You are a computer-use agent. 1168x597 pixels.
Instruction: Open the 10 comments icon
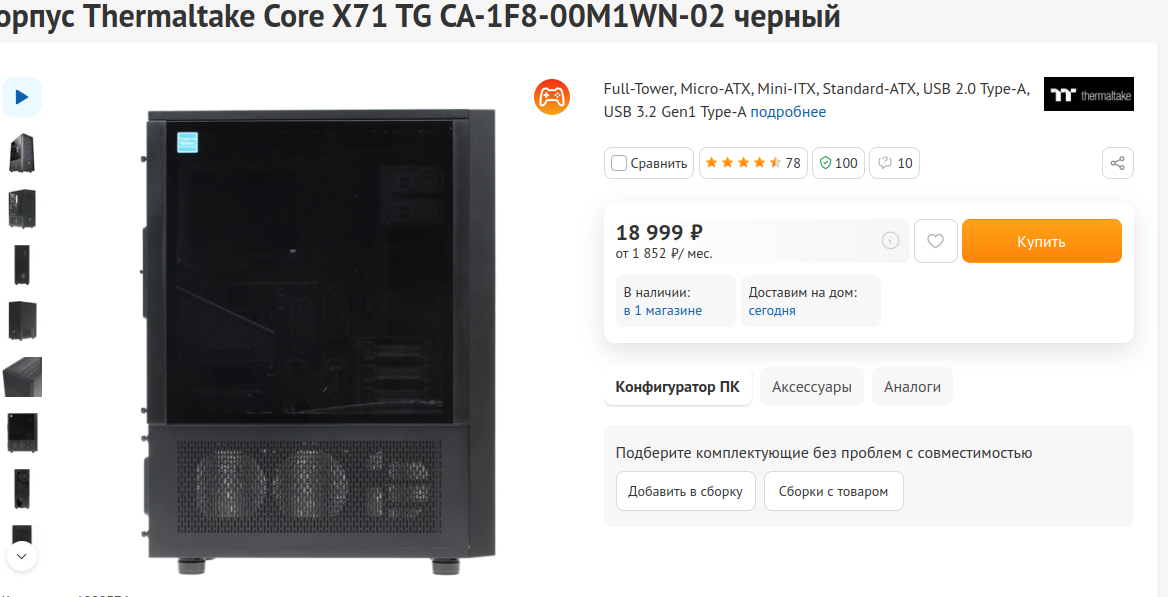tap(895, 163)
